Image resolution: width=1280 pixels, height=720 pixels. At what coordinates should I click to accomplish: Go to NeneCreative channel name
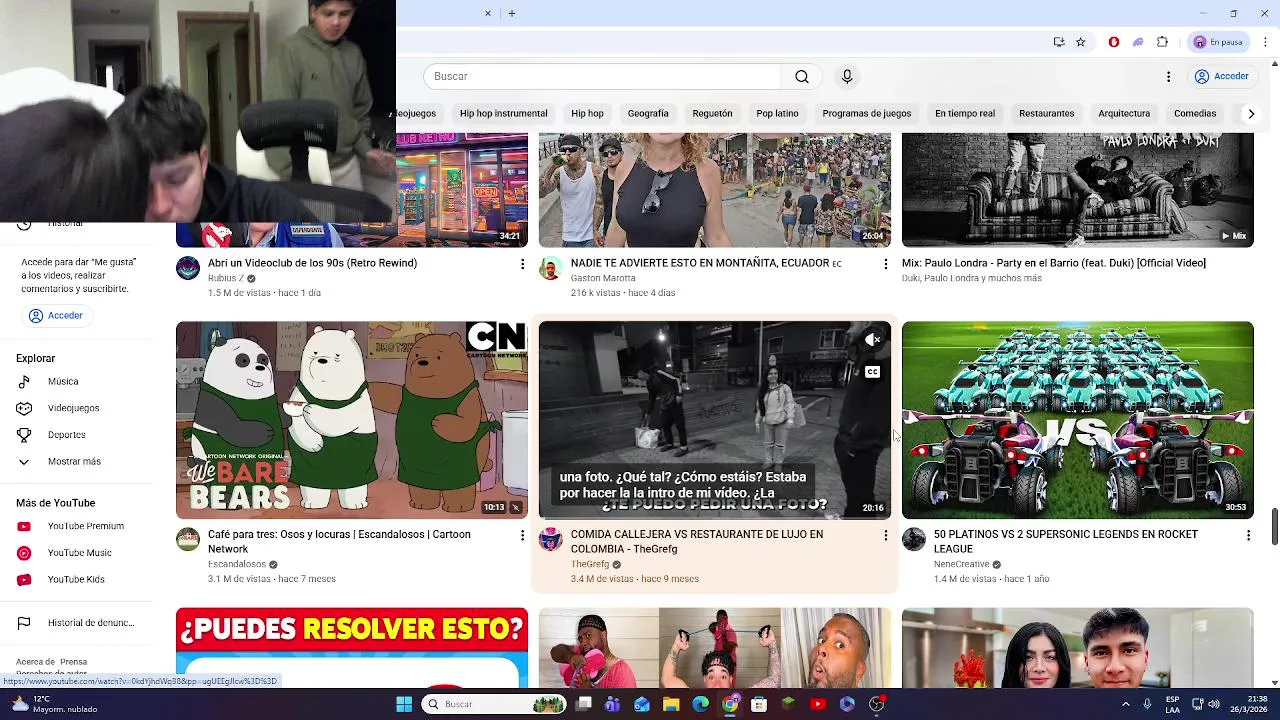(x=961, y=564)
